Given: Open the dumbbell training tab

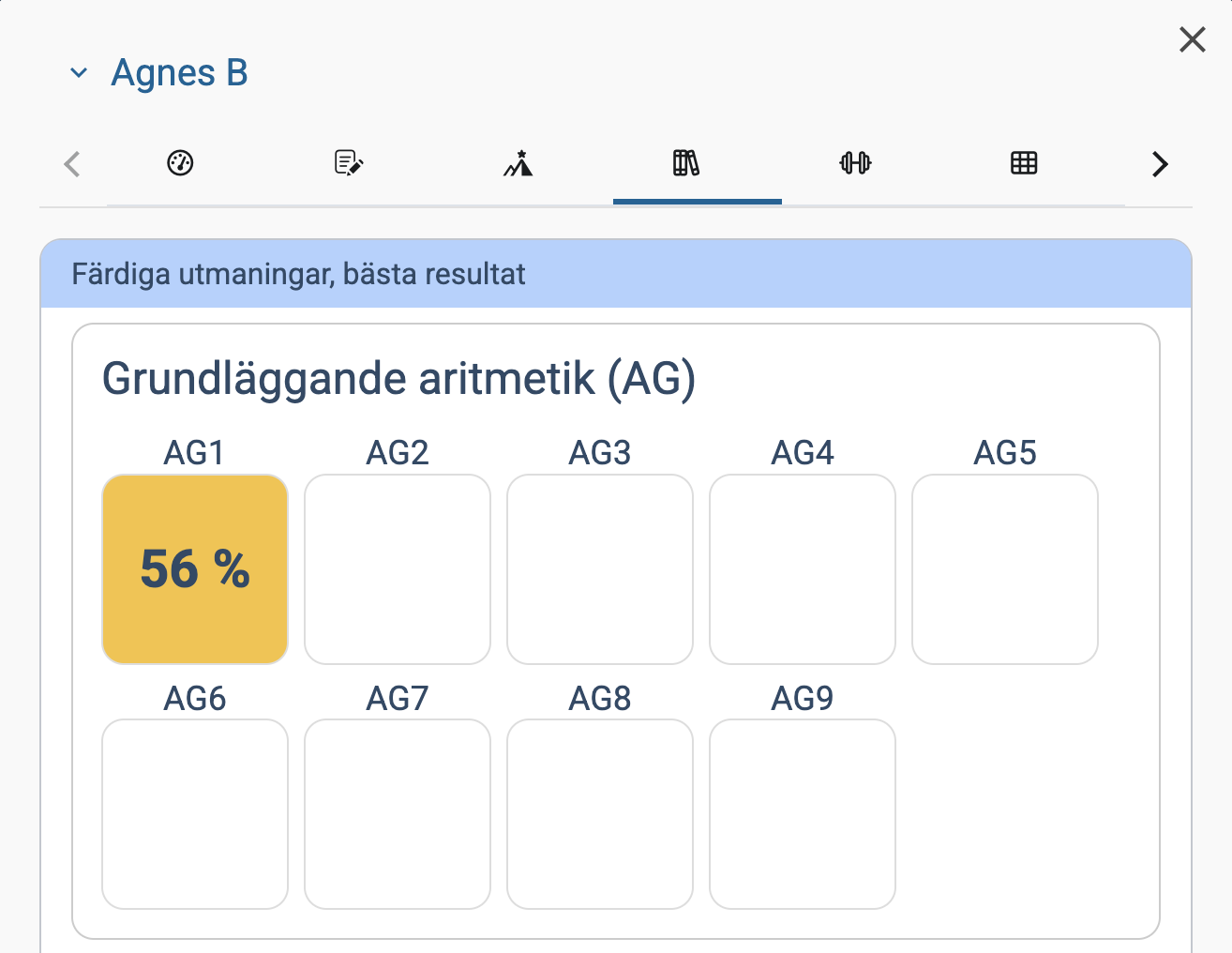Looking at the screenshot, I should coord(855,163).
